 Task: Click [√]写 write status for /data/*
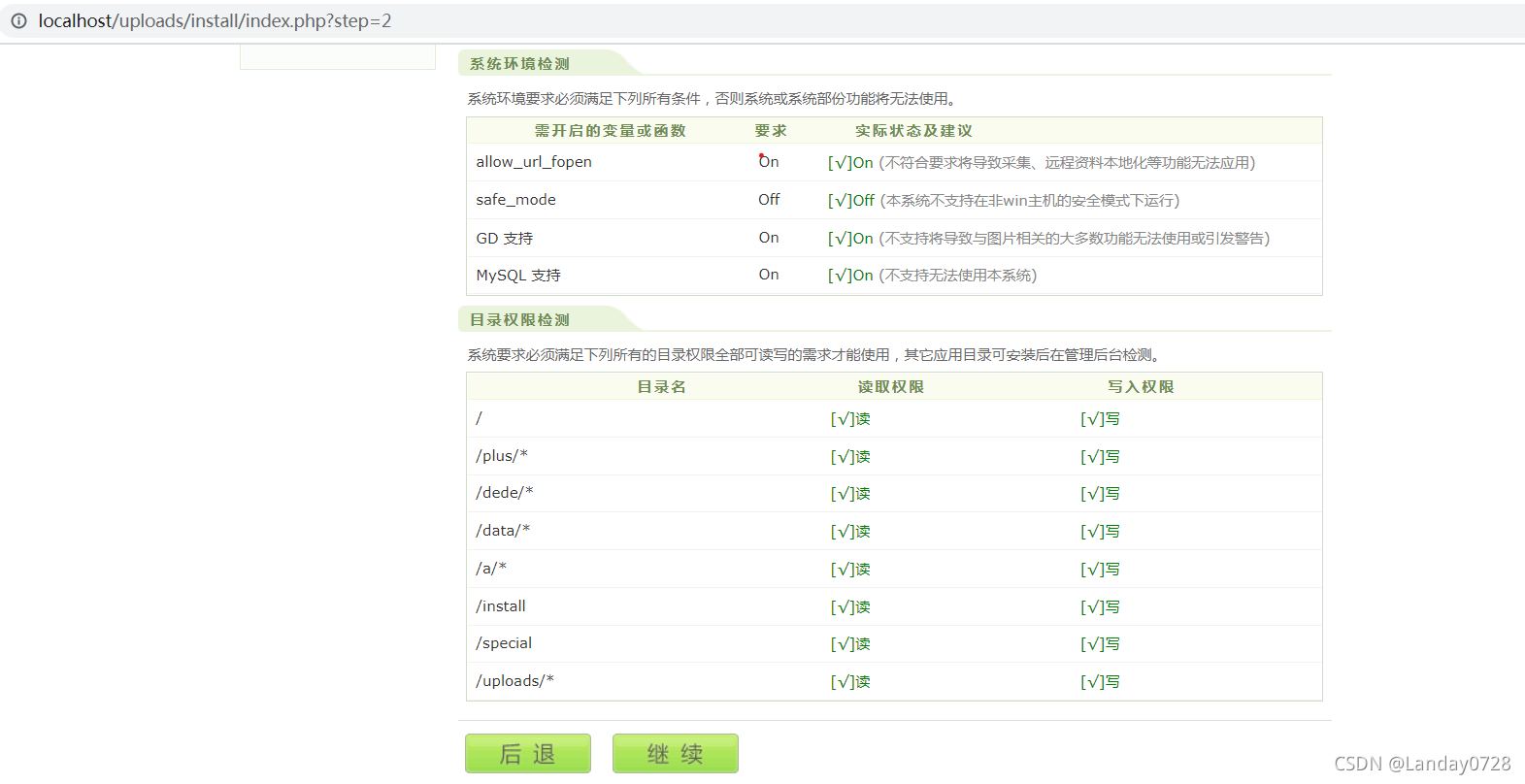[x=1101, y=532]
